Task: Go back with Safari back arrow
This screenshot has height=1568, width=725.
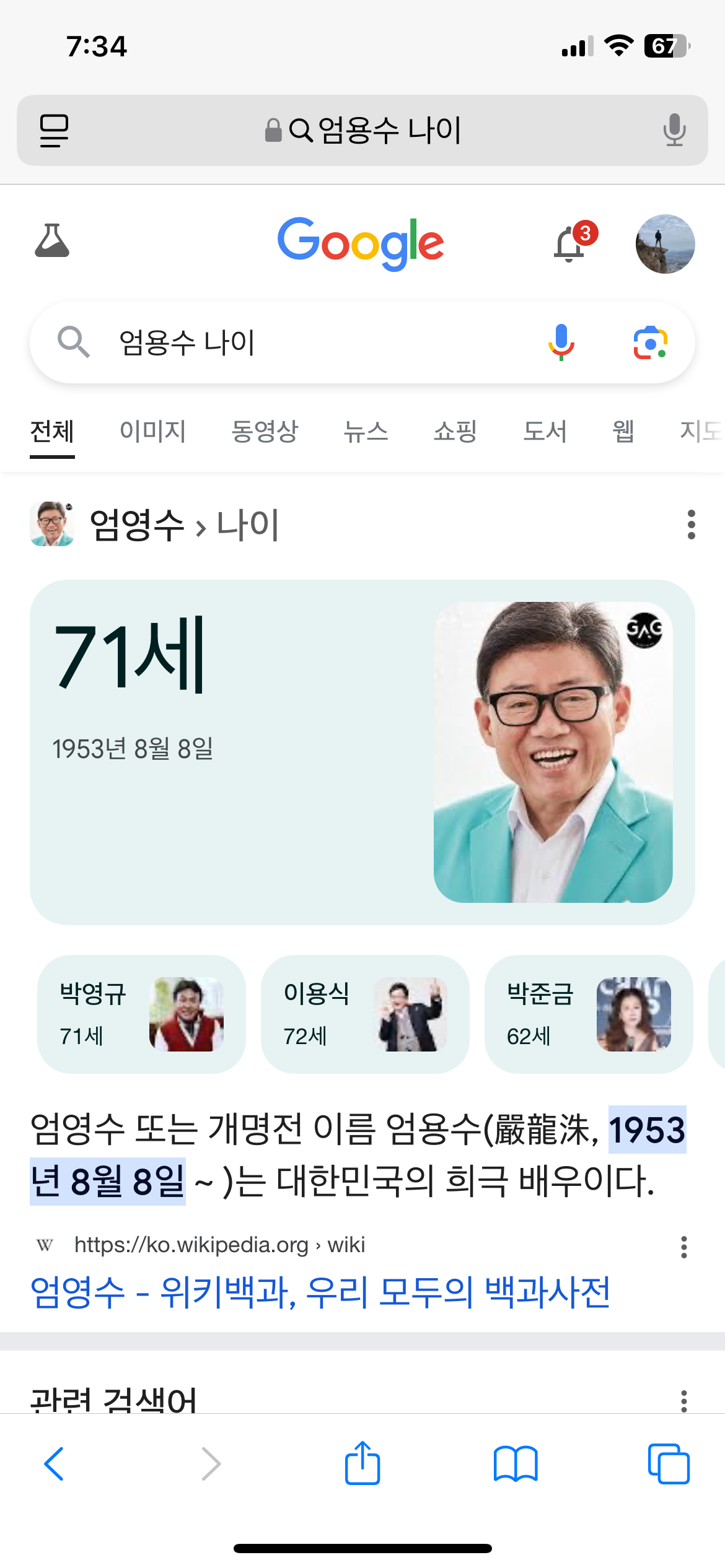Action: tap(55, 1464)
